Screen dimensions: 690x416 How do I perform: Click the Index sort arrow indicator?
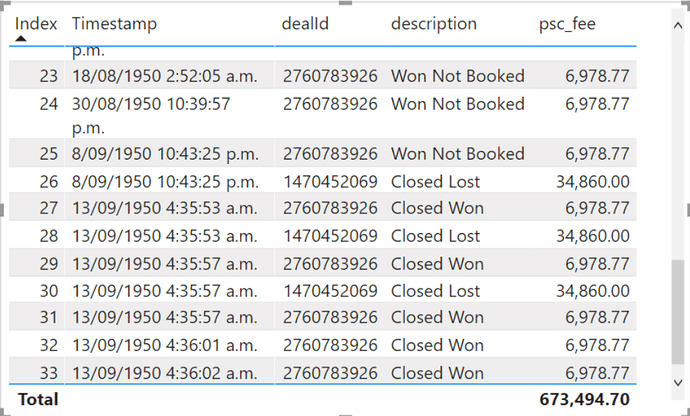pyautogui.click(x=20, y=39)
